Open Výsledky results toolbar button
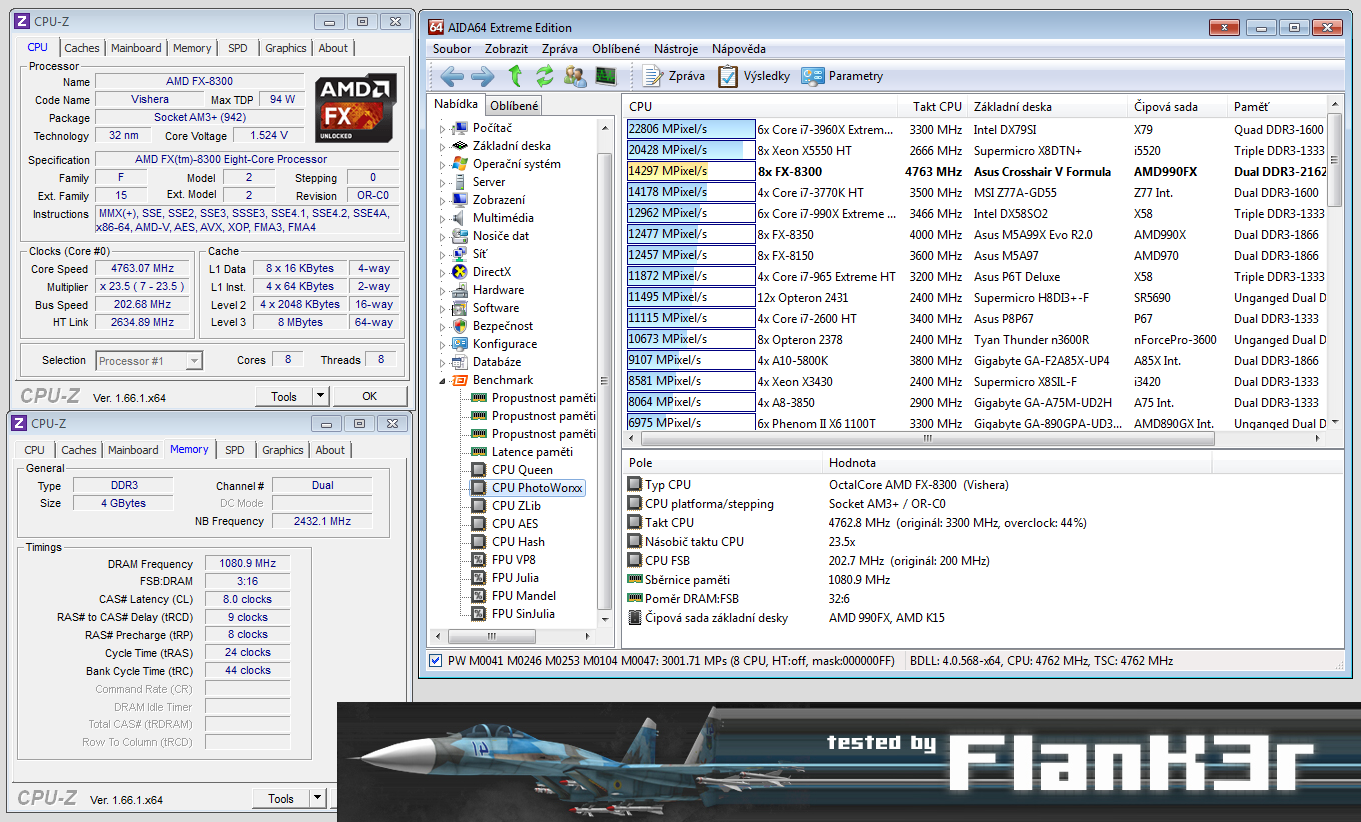 pyautogui.click(x=754, y=76)
